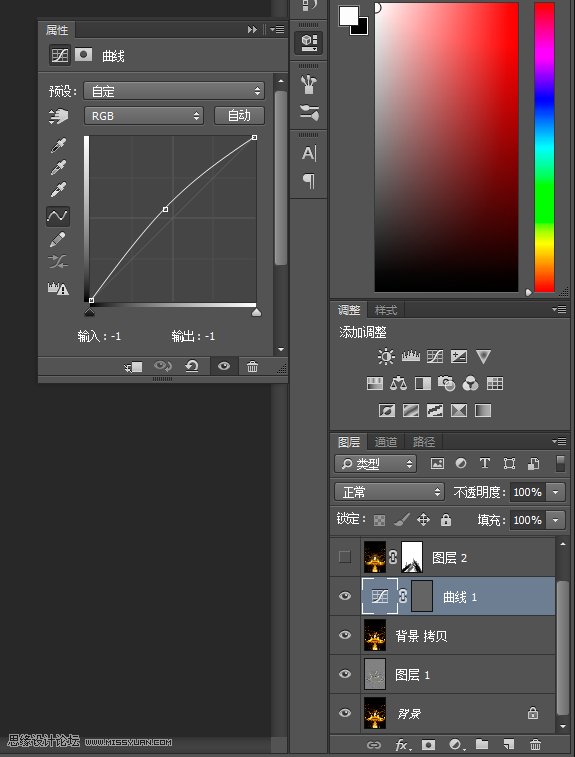
Task: Add a Threshold adjustment
Action: coord(435,411)
